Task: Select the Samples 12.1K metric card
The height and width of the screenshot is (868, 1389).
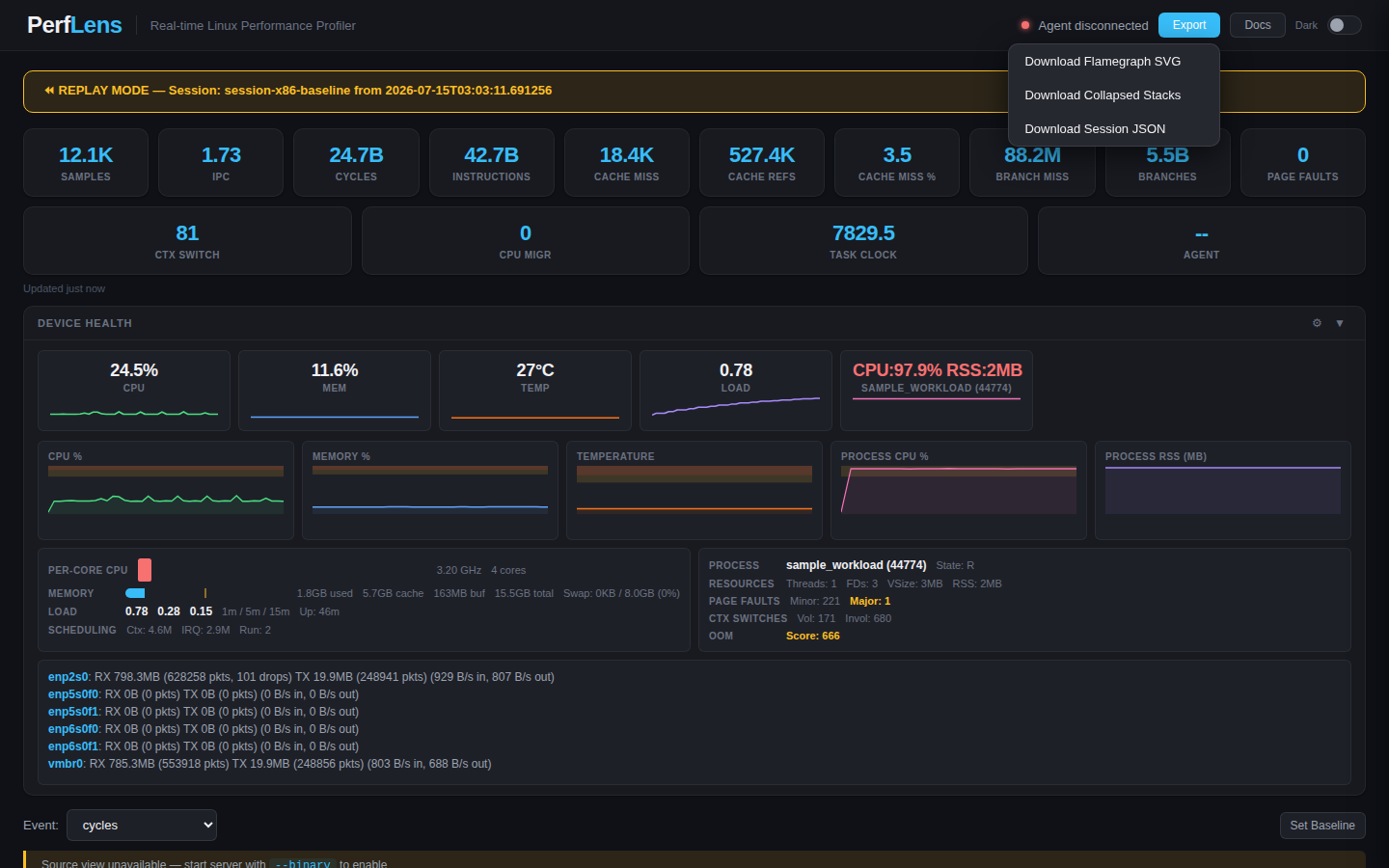Action: (x=86, y=163)
